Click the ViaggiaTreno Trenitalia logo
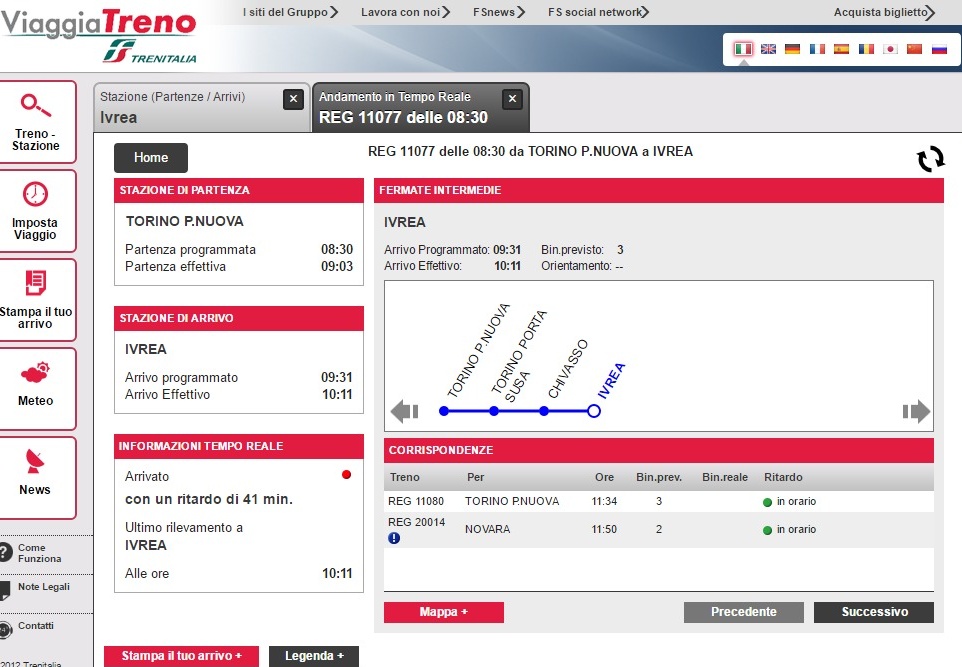The image size is (962, 667). coord(99,36)
